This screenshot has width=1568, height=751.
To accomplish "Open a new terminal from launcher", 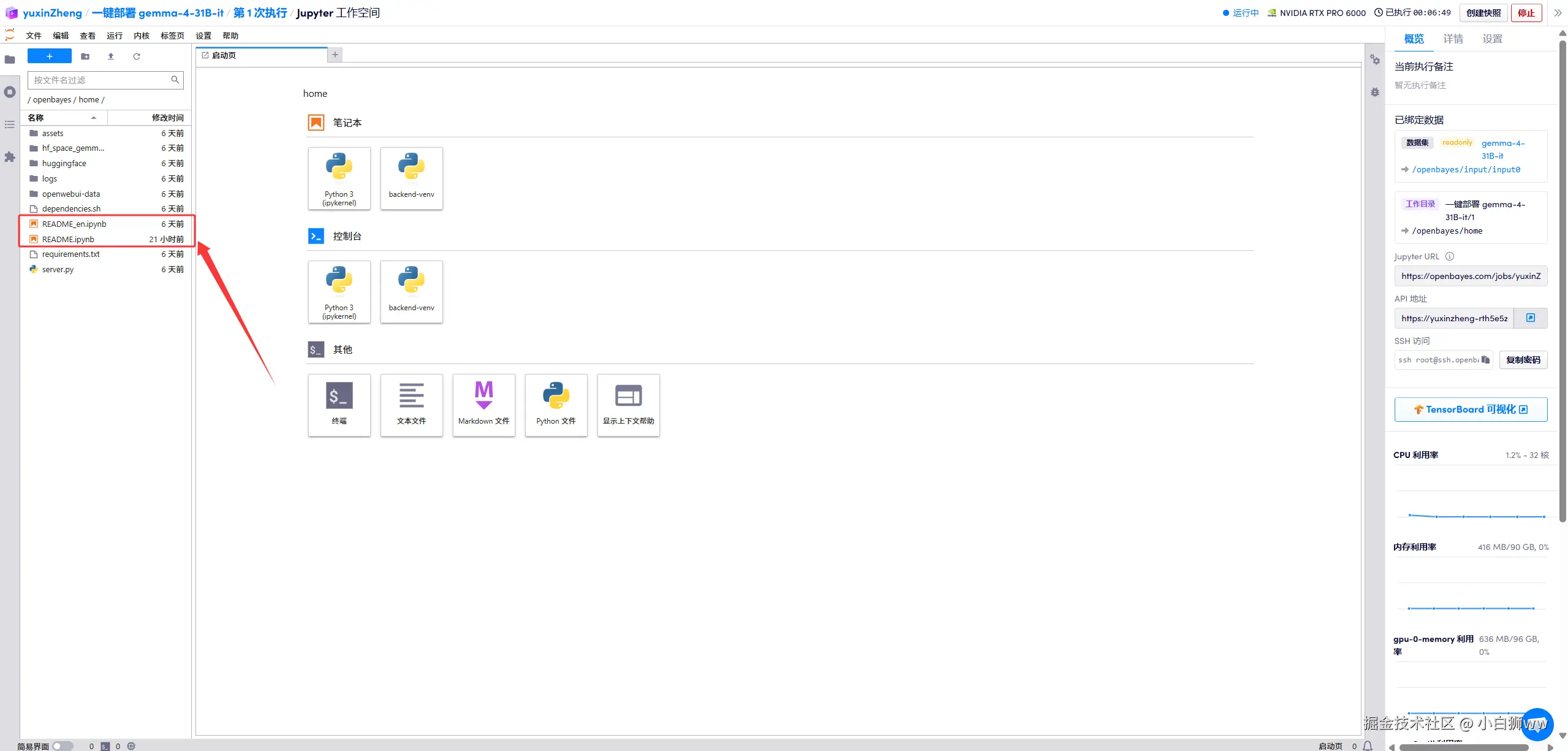I will point(339,405).
